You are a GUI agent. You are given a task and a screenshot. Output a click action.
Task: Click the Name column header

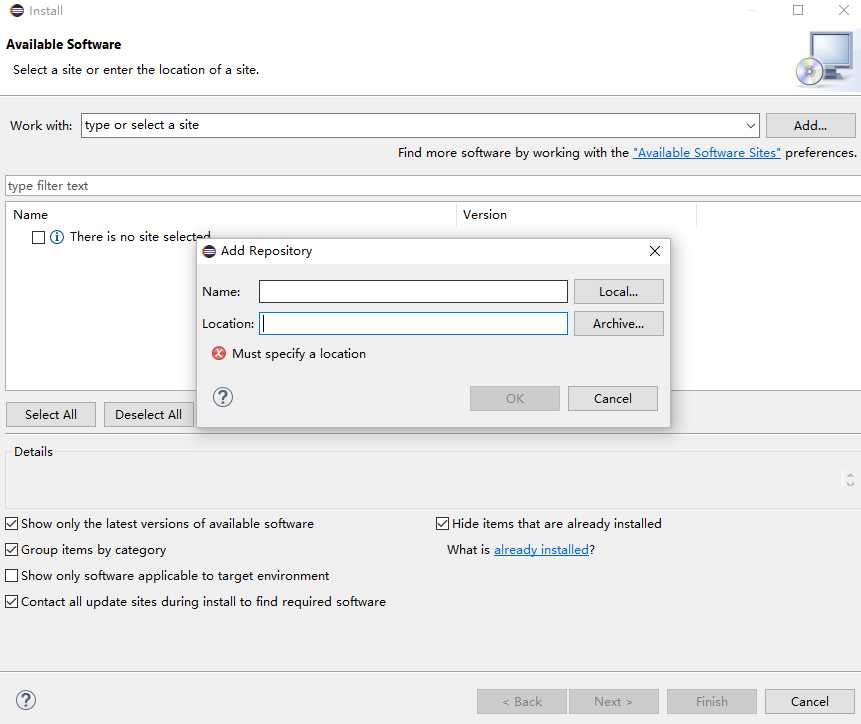coord(231,215)
